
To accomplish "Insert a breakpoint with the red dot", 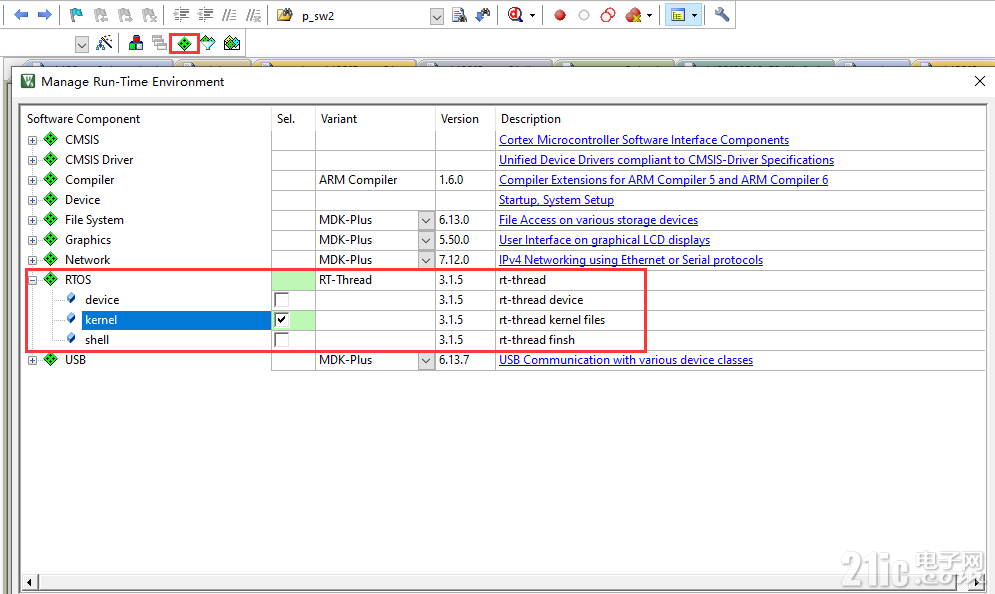I will (x=560, y=15).
